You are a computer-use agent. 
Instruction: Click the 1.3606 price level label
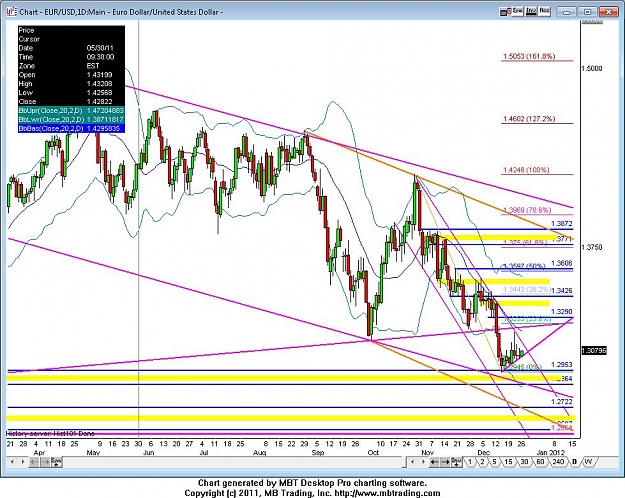click(x=562, y=263)
